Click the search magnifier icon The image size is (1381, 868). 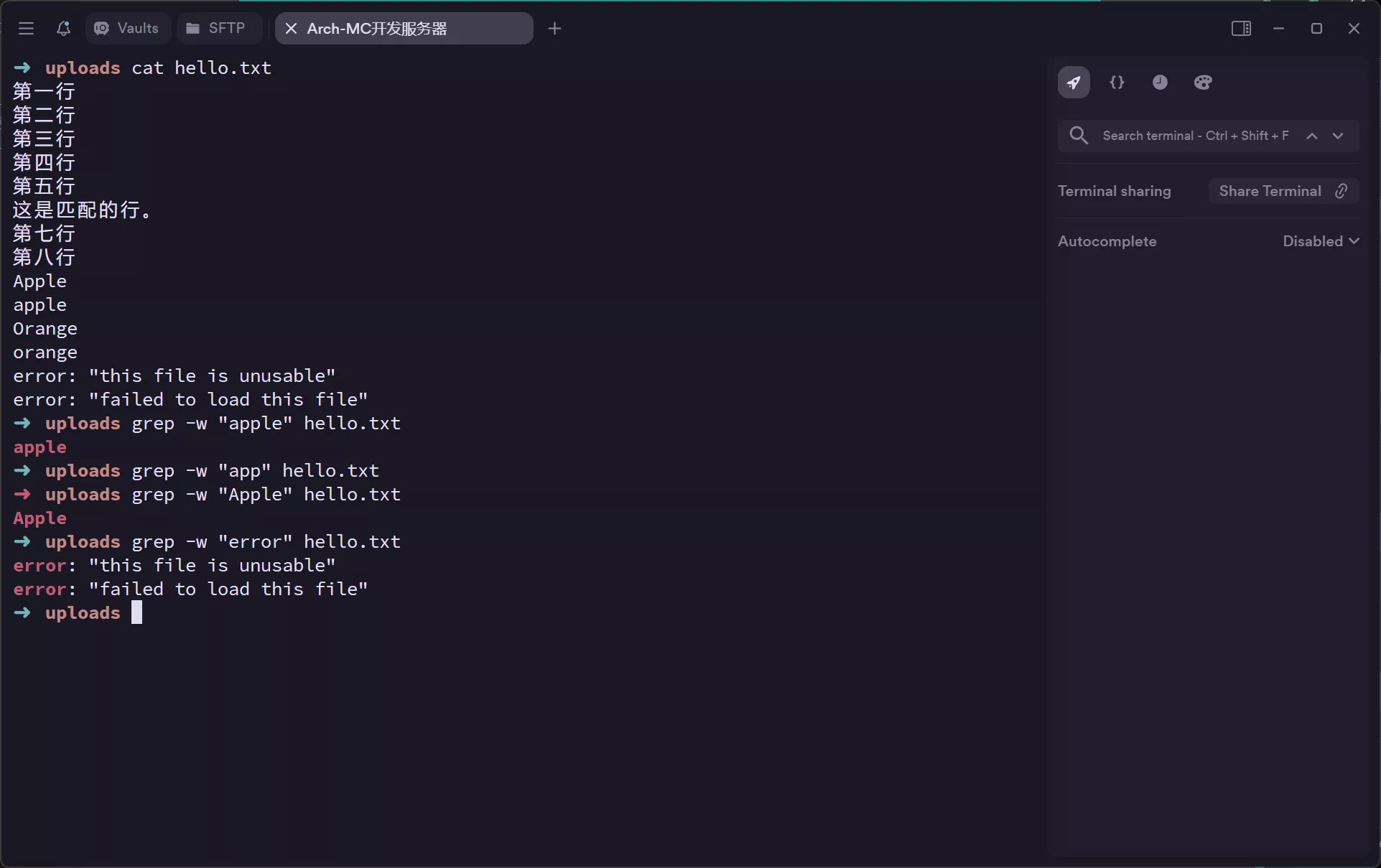1078,136
